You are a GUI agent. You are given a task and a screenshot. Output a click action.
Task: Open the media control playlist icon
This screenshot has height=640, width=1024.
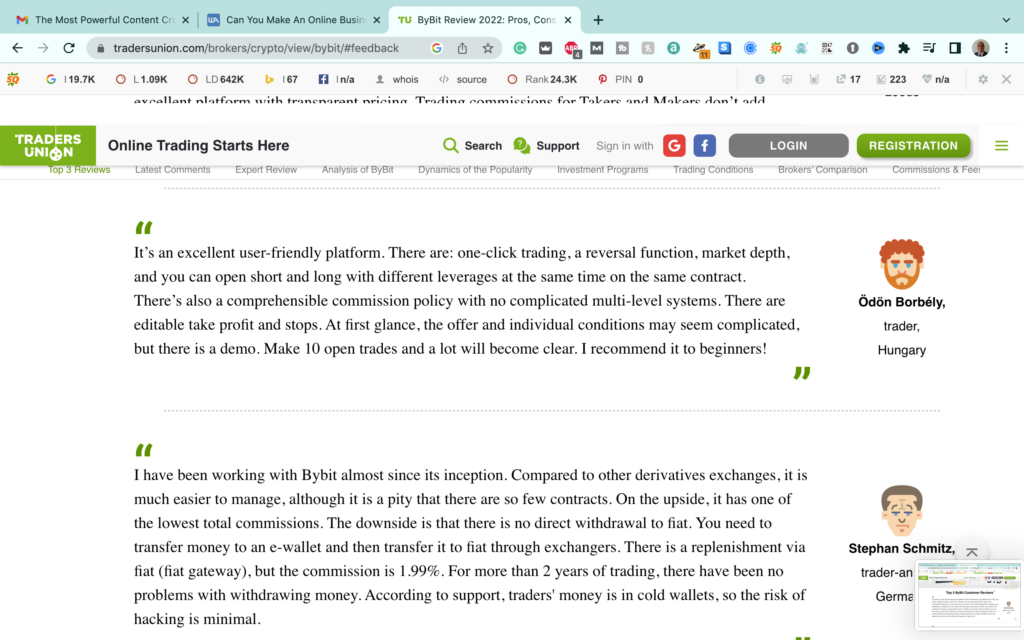[x=929, y=48]
